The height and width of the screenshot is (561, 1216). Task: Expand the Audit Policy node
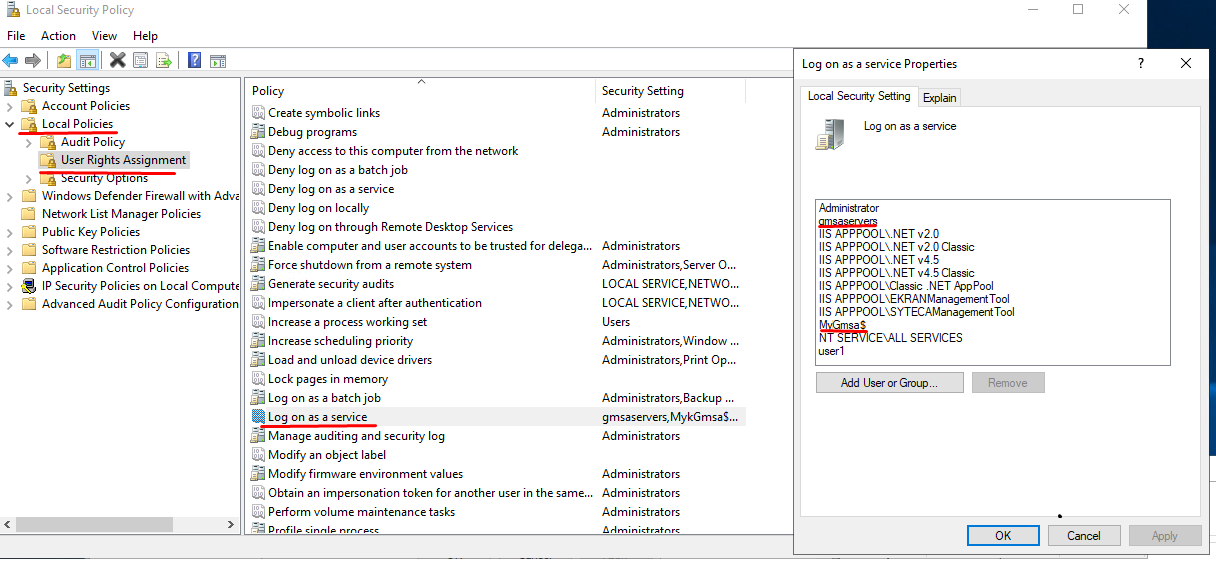coord(28,142)
